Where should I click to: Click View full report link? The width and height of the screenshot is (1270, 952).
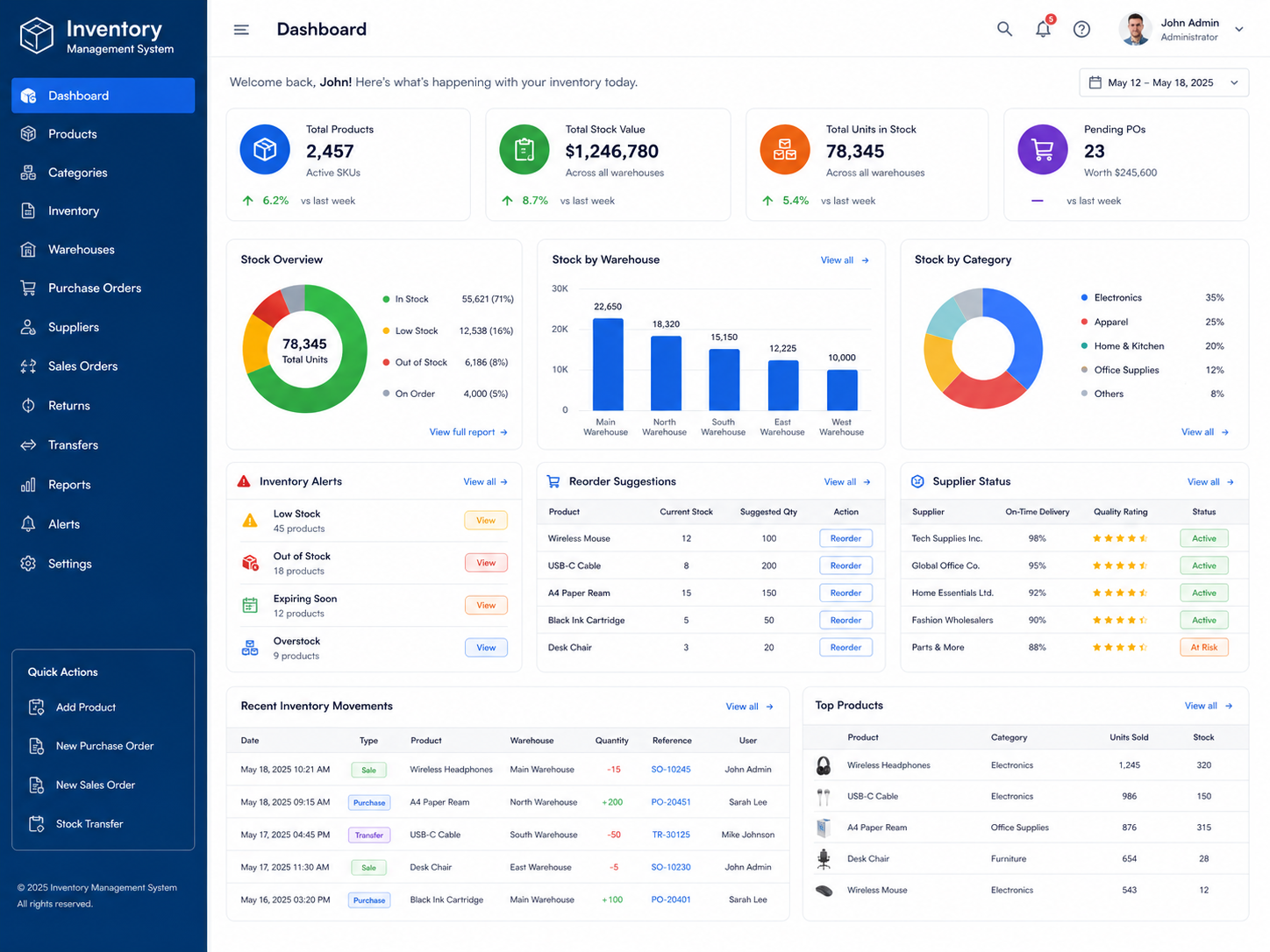(x=468, y=432)
